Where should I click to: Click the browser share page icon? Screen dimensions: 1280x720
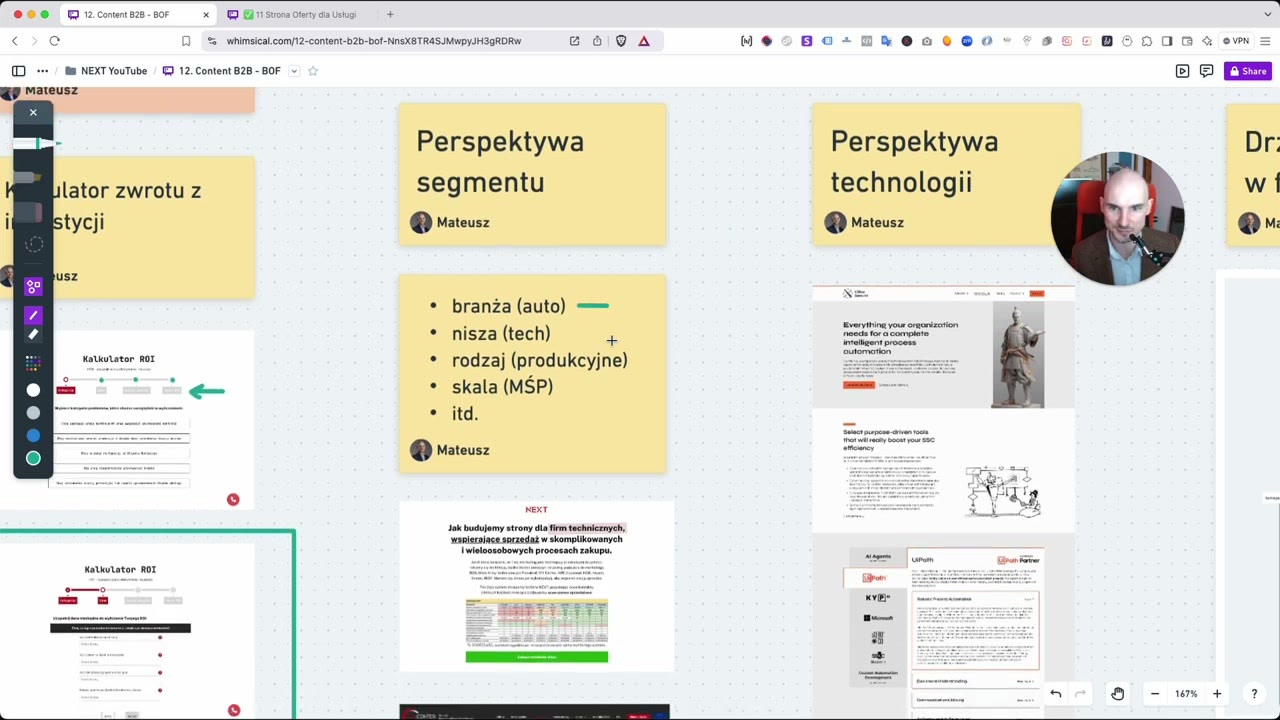click(597, 41)
